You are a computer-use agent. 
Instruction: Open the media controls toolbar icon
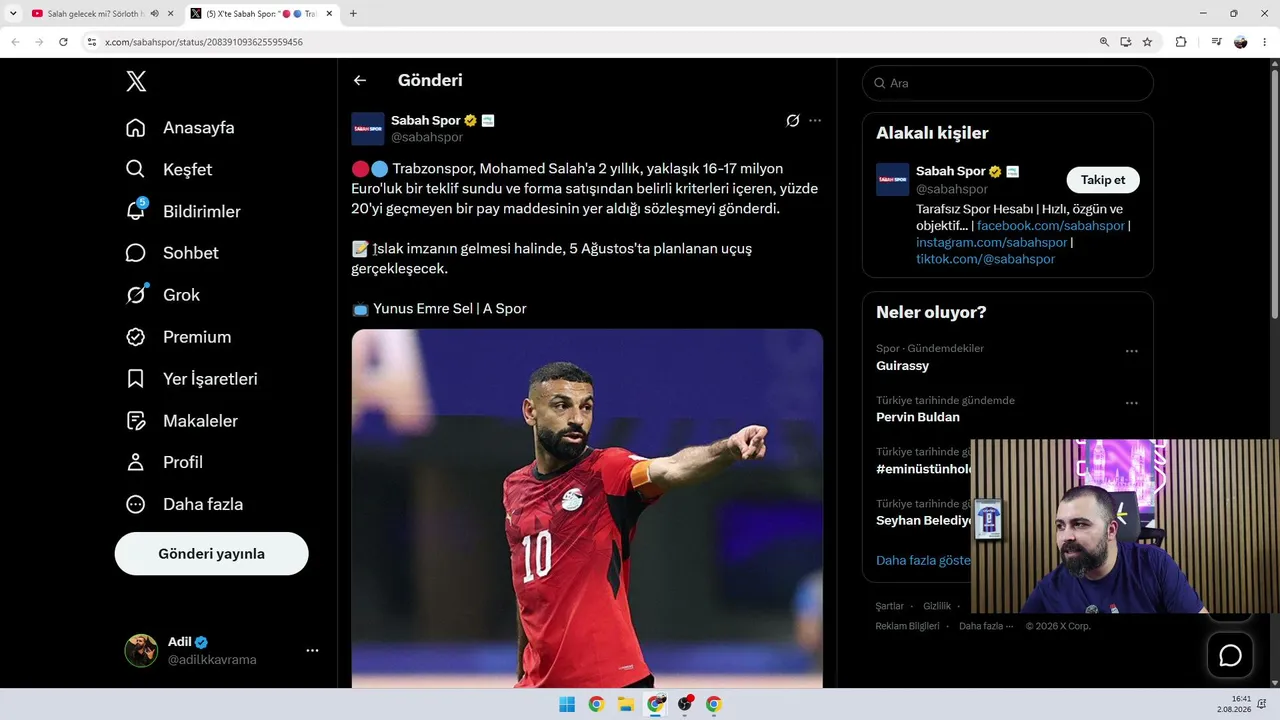click(x=1216, y=42)
